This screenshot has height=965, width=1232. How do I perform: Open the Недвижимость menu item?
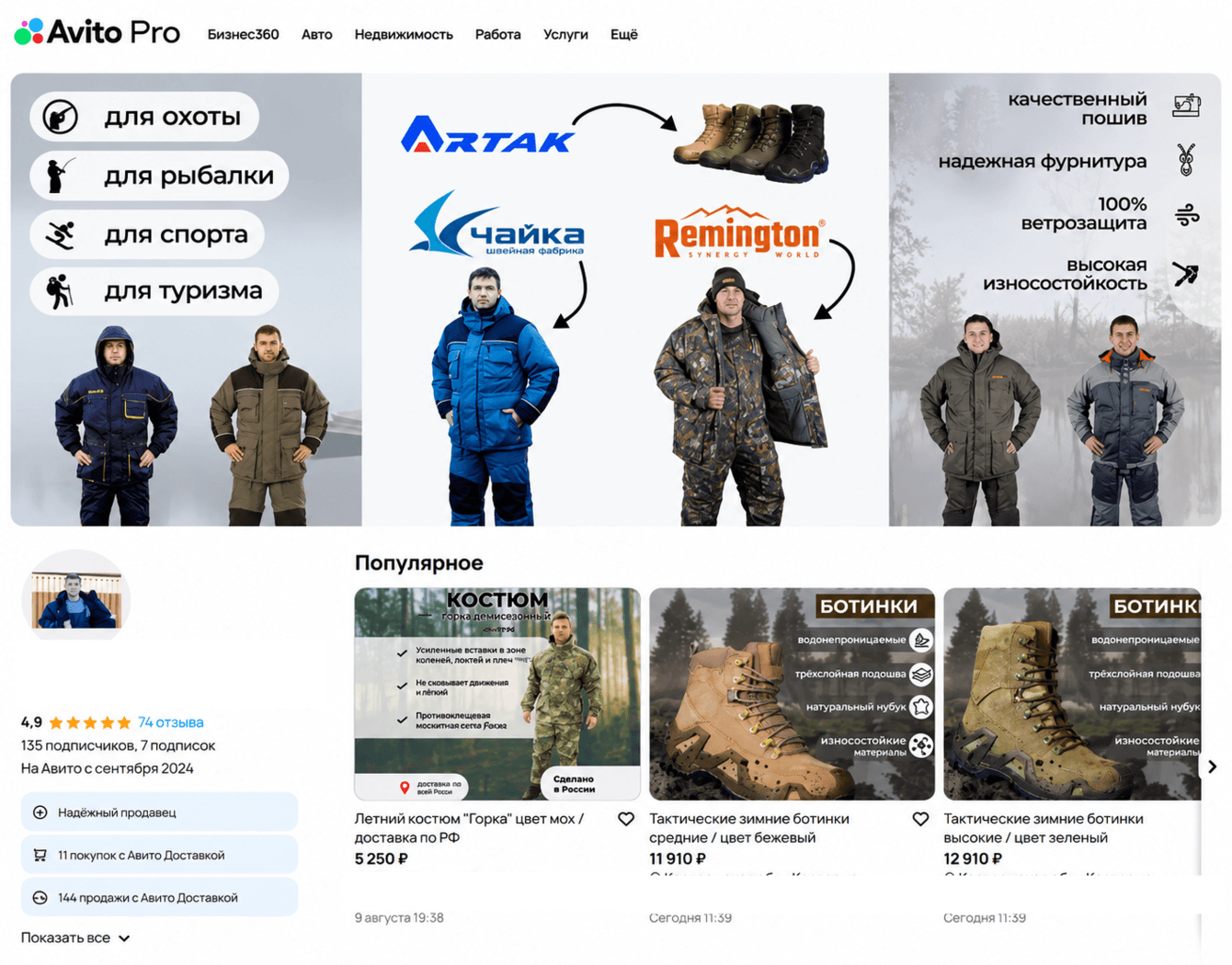tap(404, 34)
